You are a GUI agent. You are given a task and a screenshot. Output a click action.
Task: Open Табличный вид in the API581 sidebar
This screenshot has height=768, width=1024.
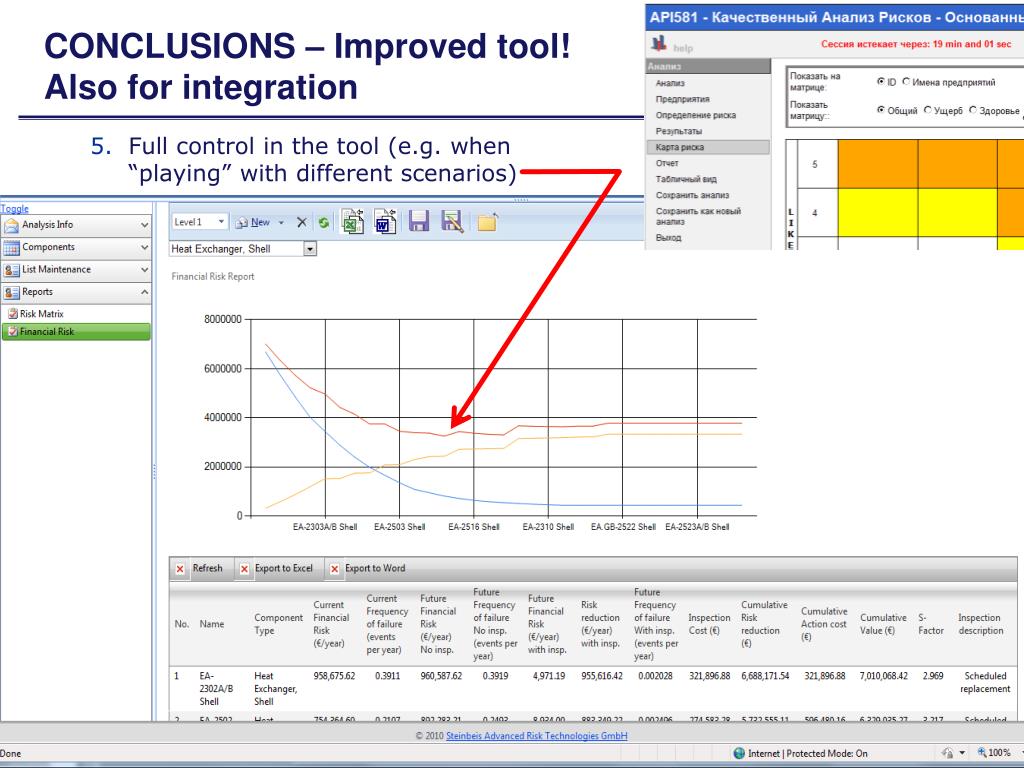pyautogui.click(x=686, y=179)
